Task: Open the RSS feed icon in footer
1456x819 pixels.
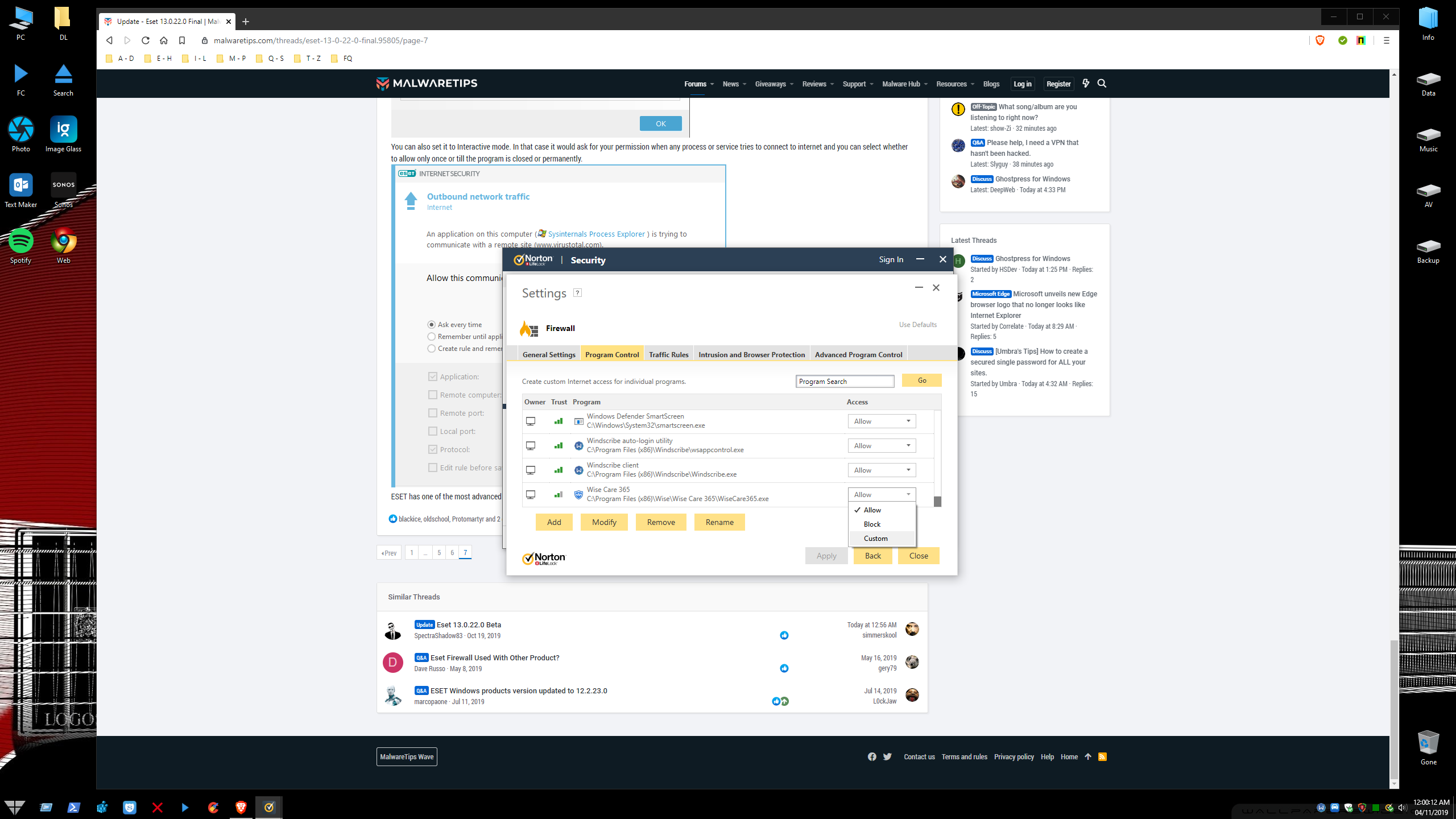Action: pyautogui.click(x=1102, y=756)
